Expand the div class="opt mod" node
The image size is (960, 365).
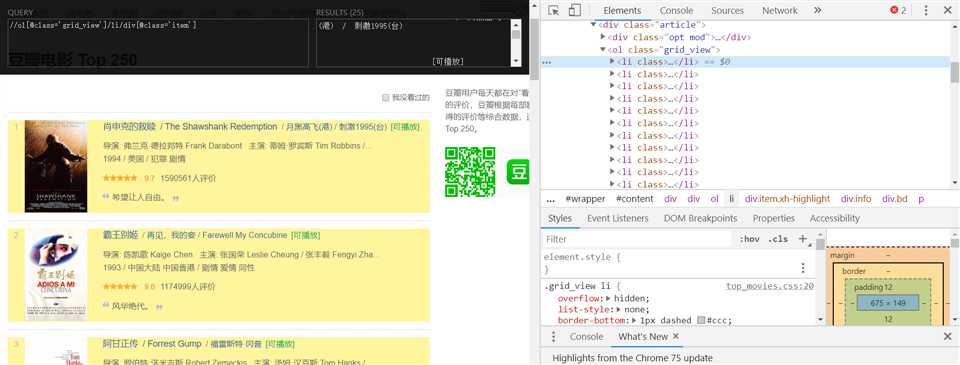[602, 37]
